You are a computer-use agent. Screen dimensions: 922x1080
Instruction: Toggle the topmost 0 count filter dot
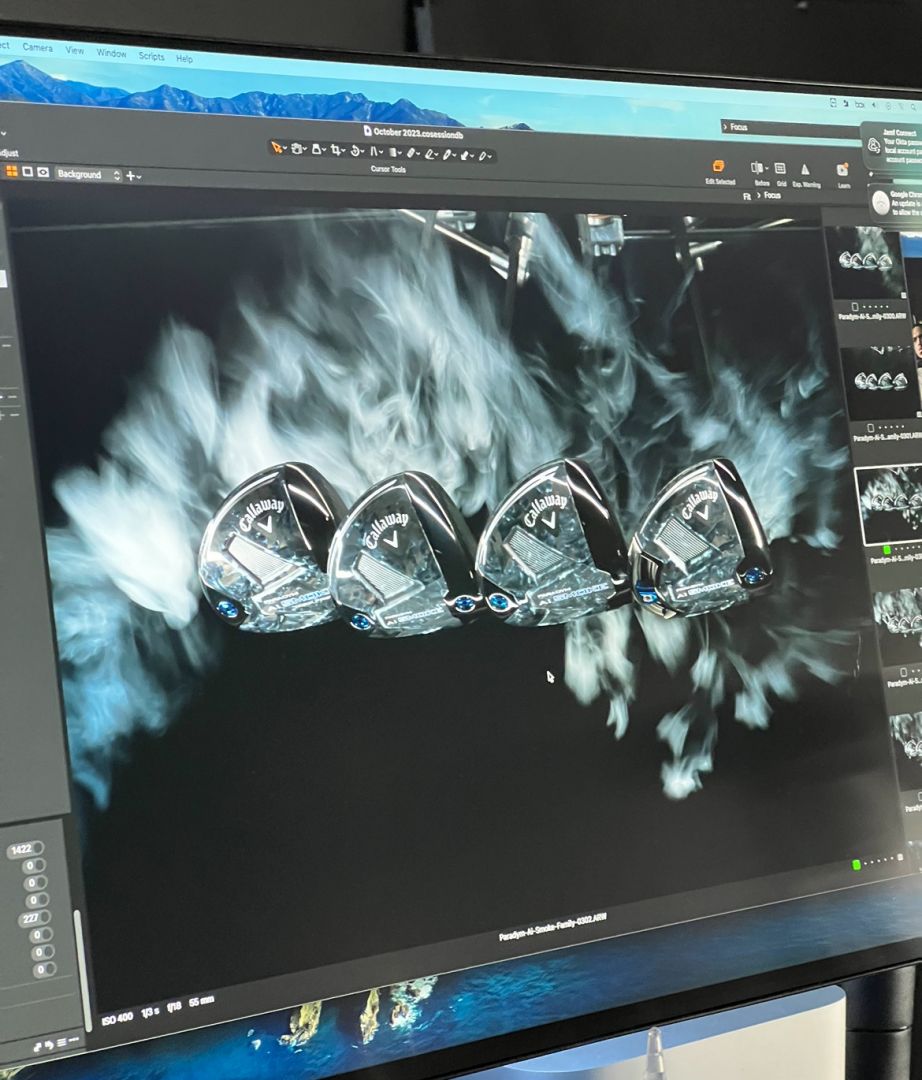coord(40,865)
